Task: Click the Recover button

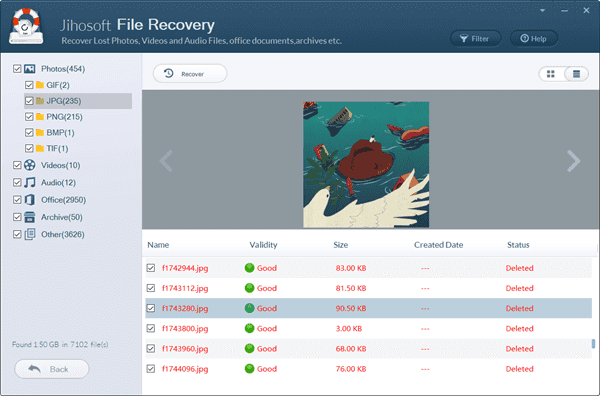Action: [190, 73]
